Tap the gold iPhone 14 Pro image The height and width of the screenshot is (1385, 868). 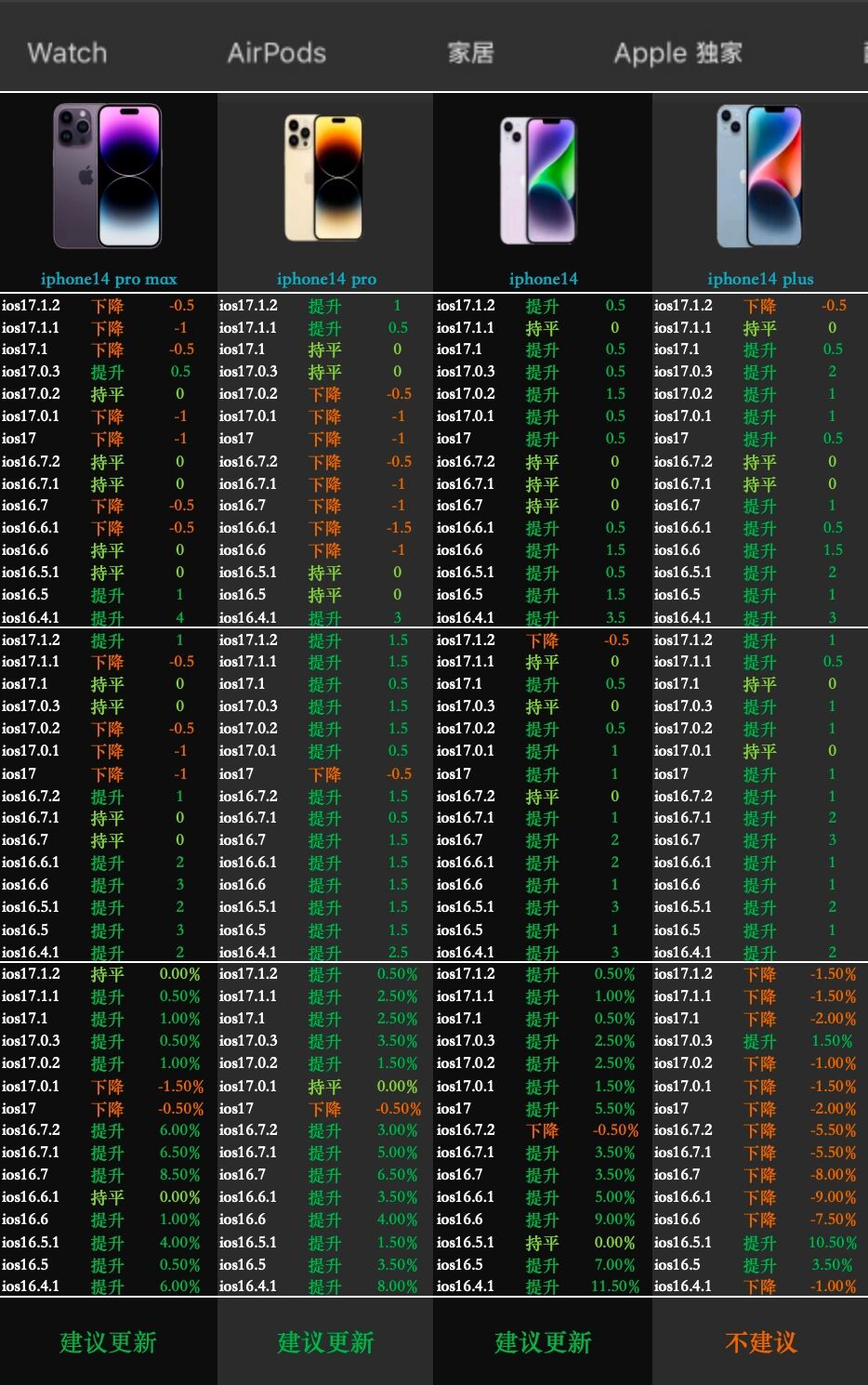point(324,178)
